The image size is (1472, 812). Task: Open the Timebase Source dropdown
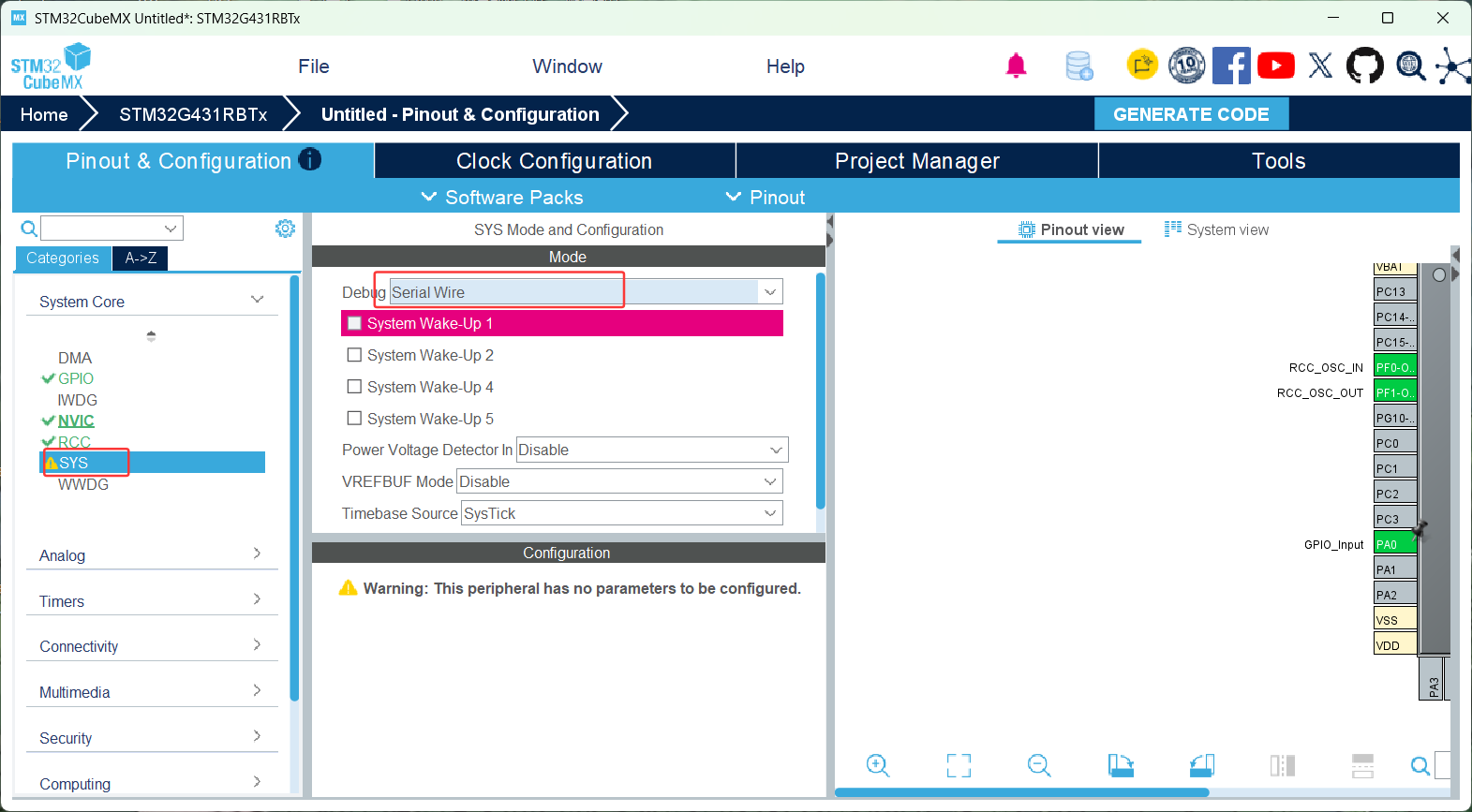(x=622, y=513)
